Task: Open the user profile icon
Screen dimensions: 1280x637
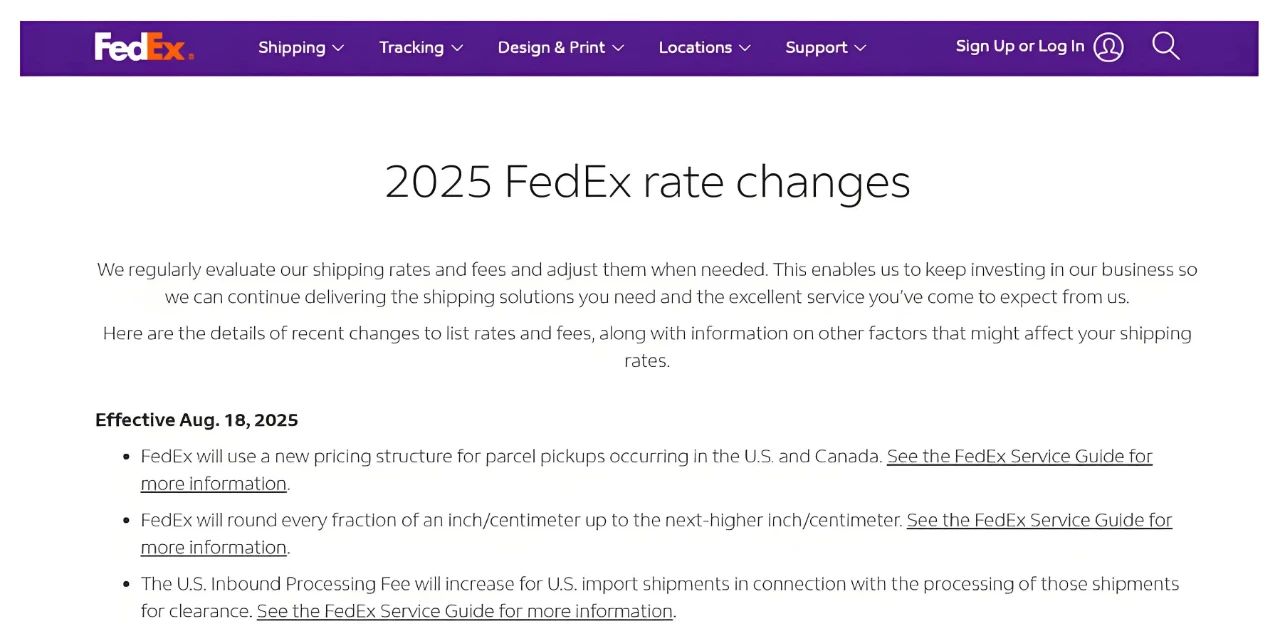Action: (x=1108, y=47)
